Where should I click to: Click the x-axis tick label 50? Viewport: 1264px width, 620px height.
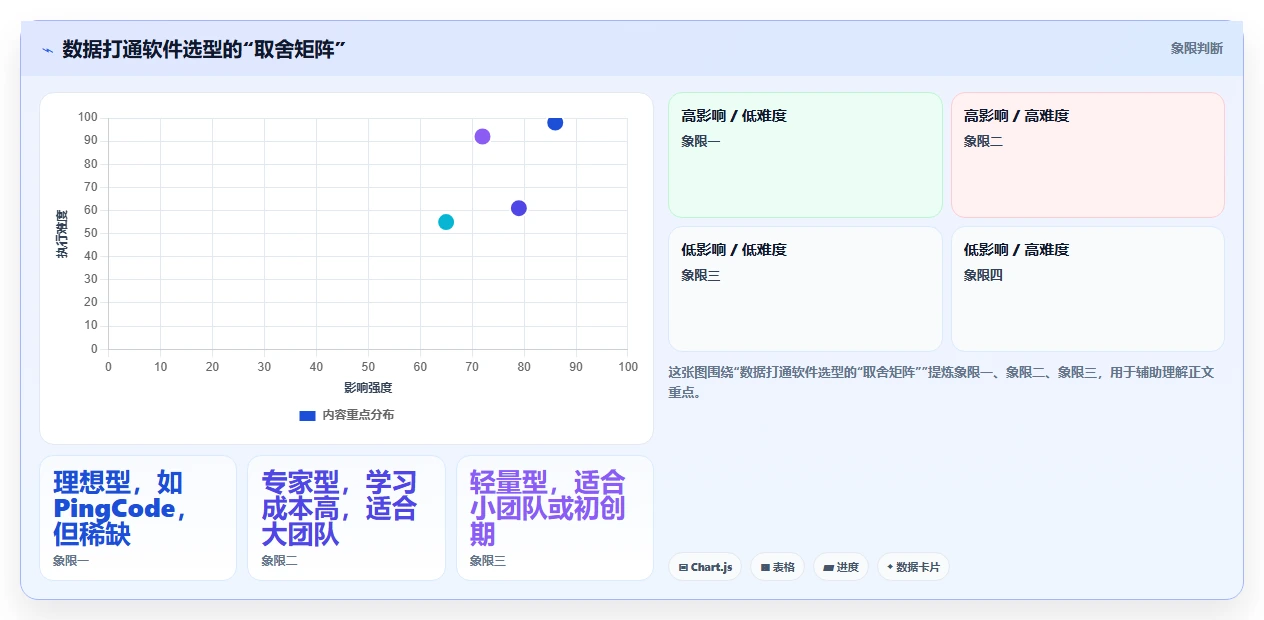click(368, 367)
